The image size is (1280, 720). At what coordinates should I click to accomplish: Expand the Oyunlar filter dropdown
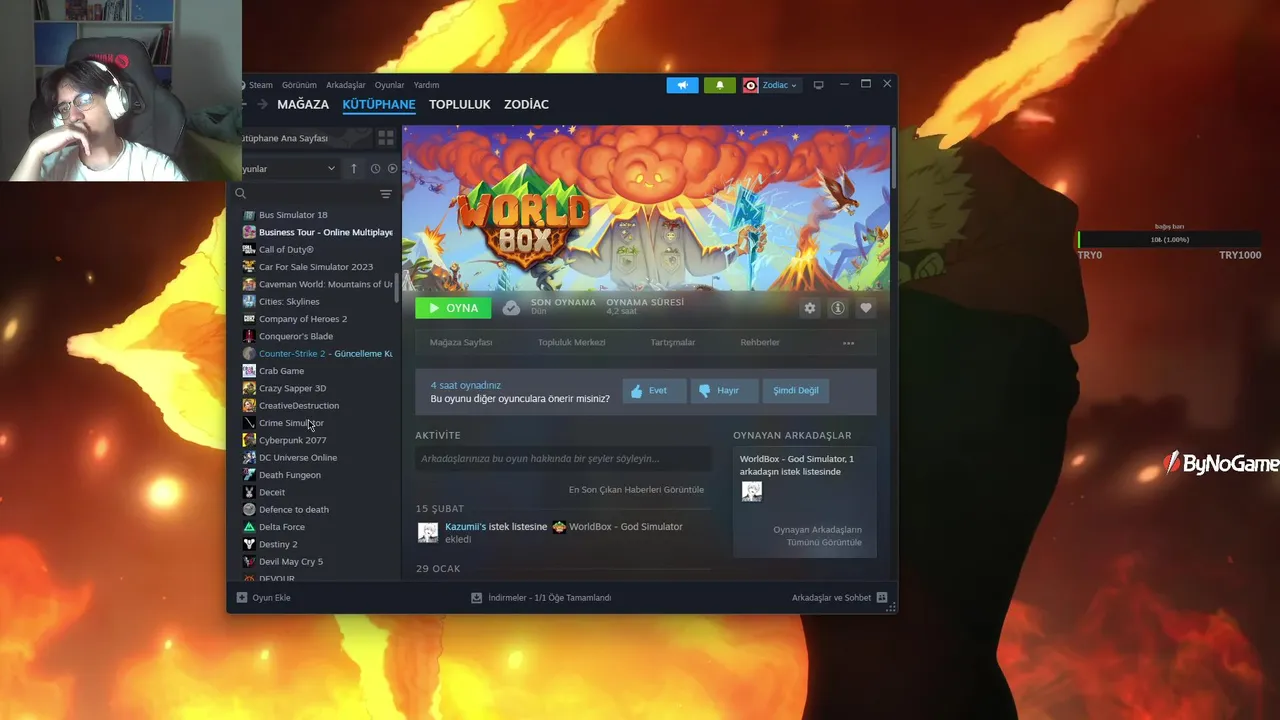(x=288, y=169)
